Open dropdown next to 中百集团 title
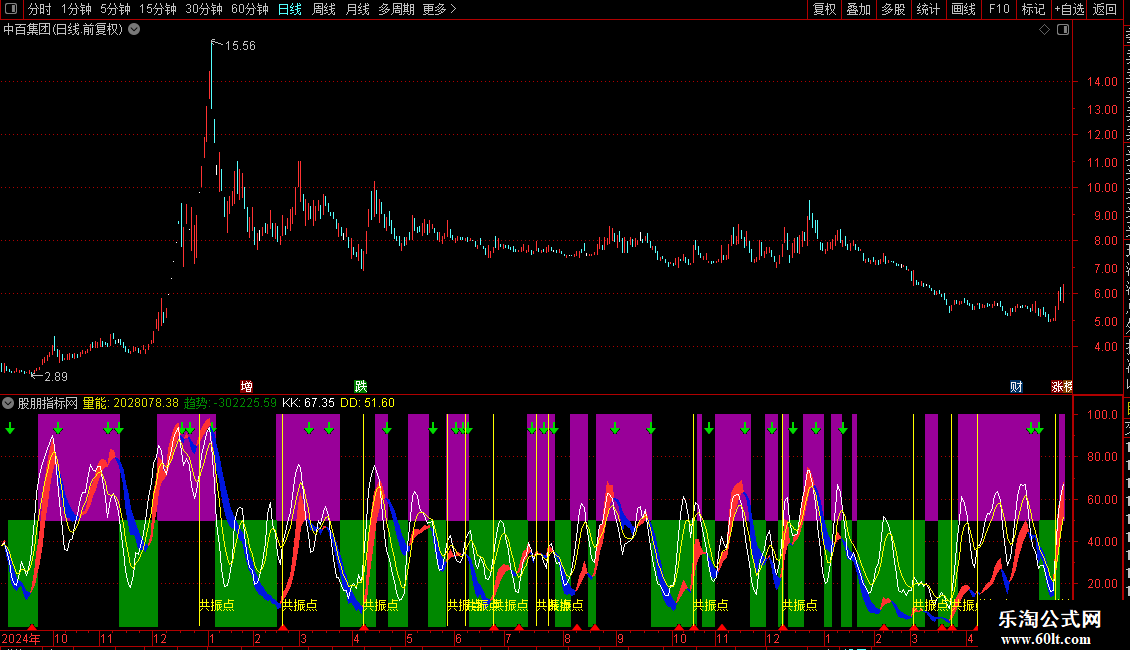This screenshot has height=650, width=1130. click(134, 30)
